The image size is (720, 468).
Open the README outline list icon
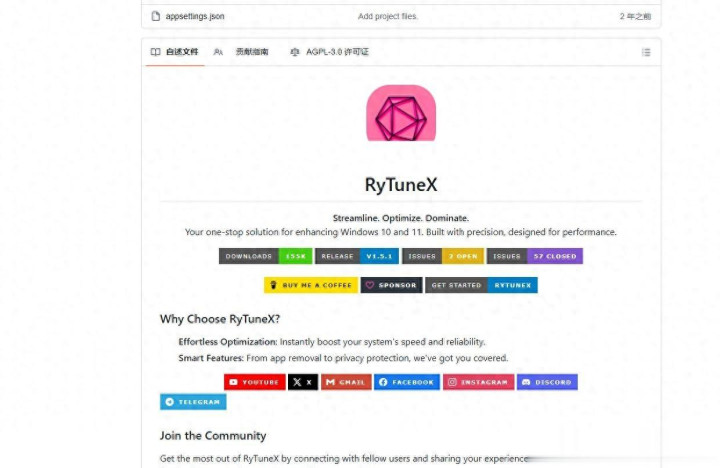[646, 52]
